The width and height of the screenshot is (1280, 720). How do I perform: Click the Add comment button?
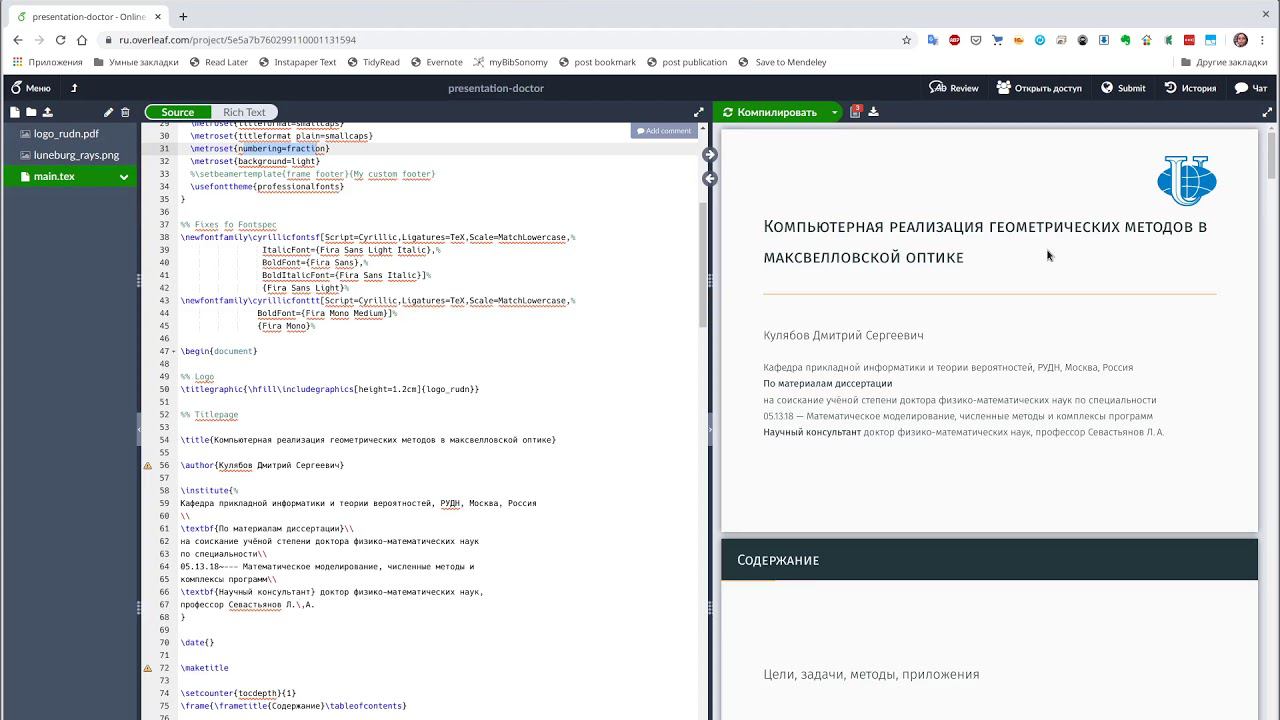[663, 131]
